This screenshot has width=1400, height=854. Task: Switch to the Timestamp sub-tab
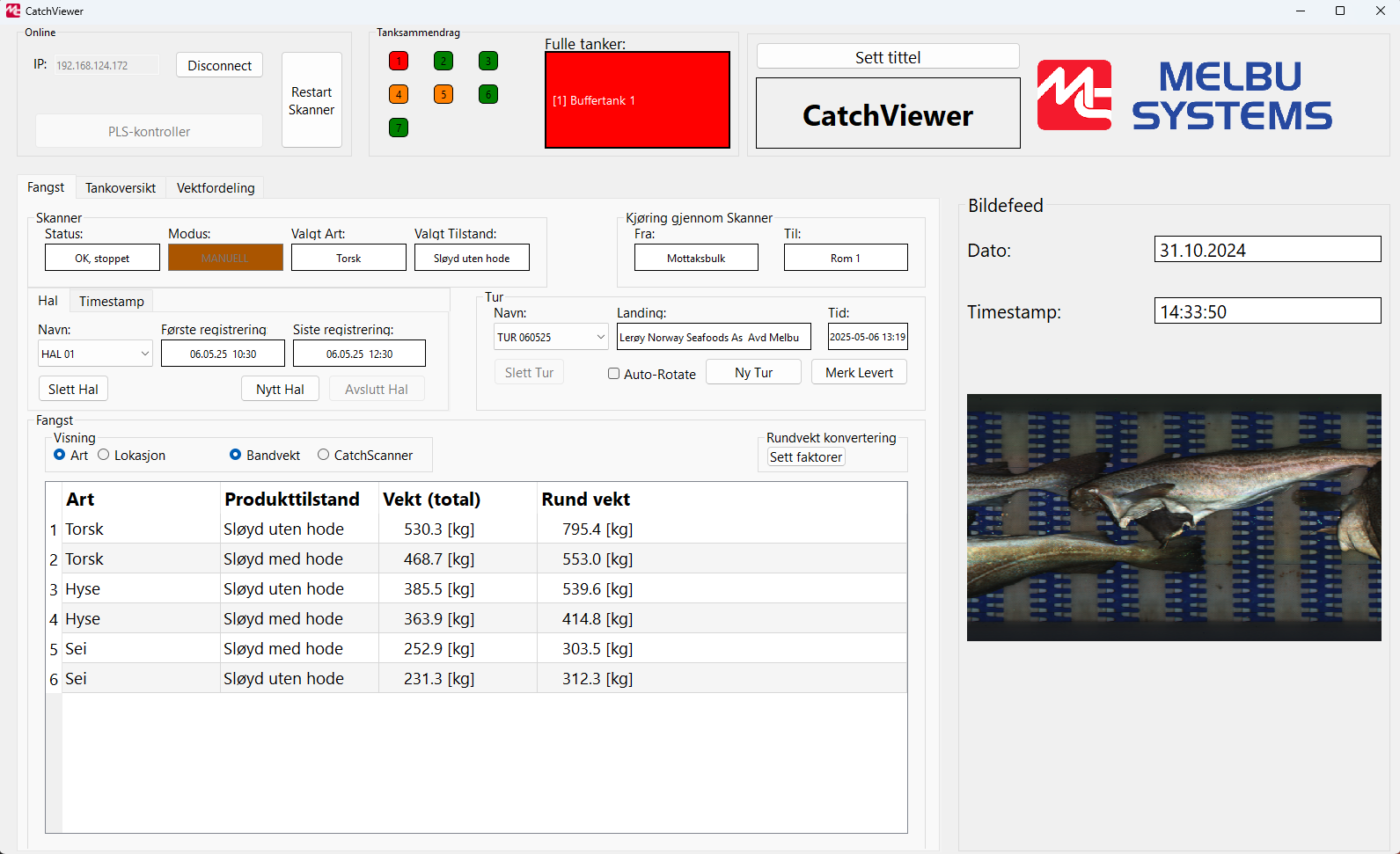click(112, 302)
